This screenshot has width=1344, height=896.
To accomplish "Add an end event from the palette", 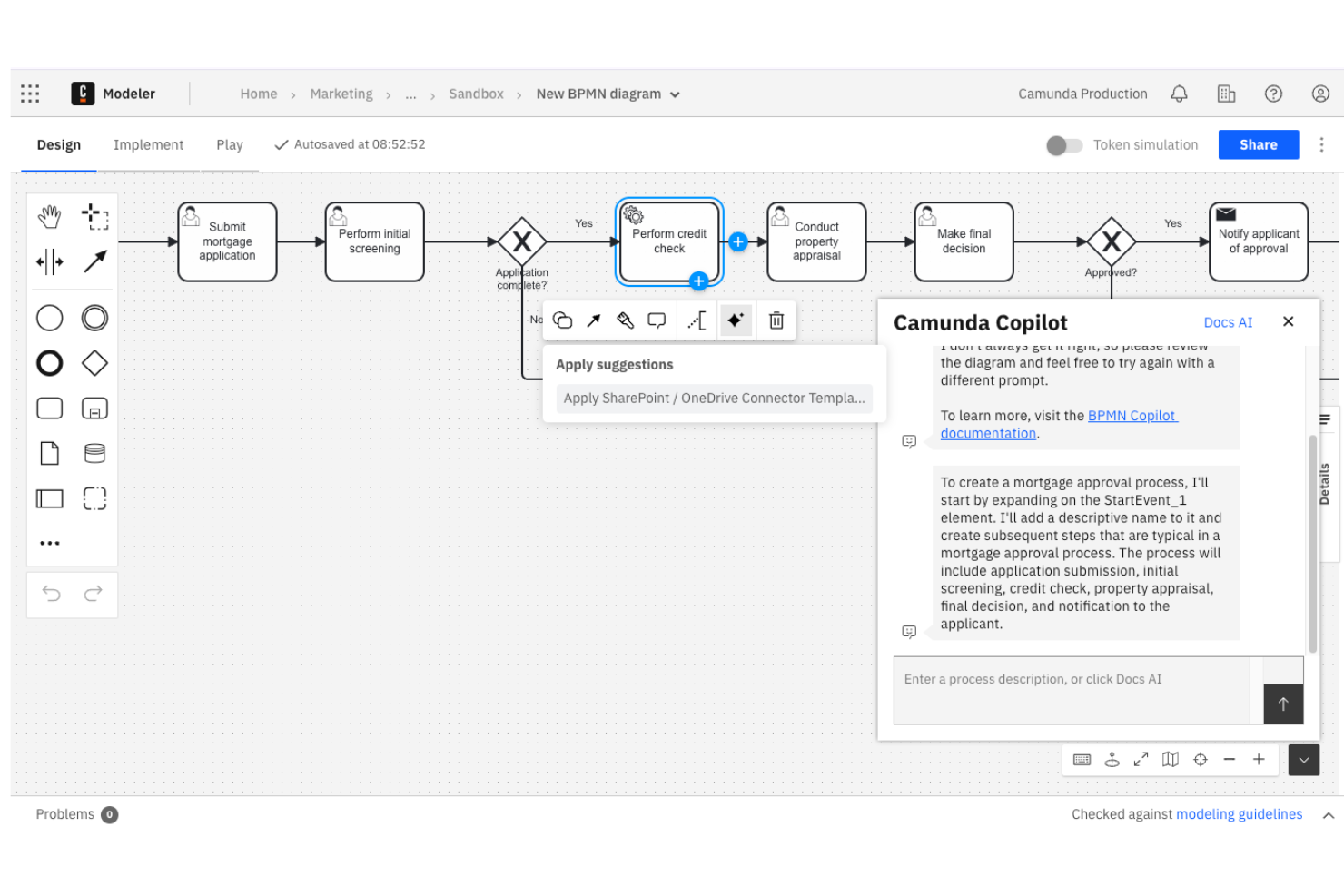I will click(x=50, y=363).
